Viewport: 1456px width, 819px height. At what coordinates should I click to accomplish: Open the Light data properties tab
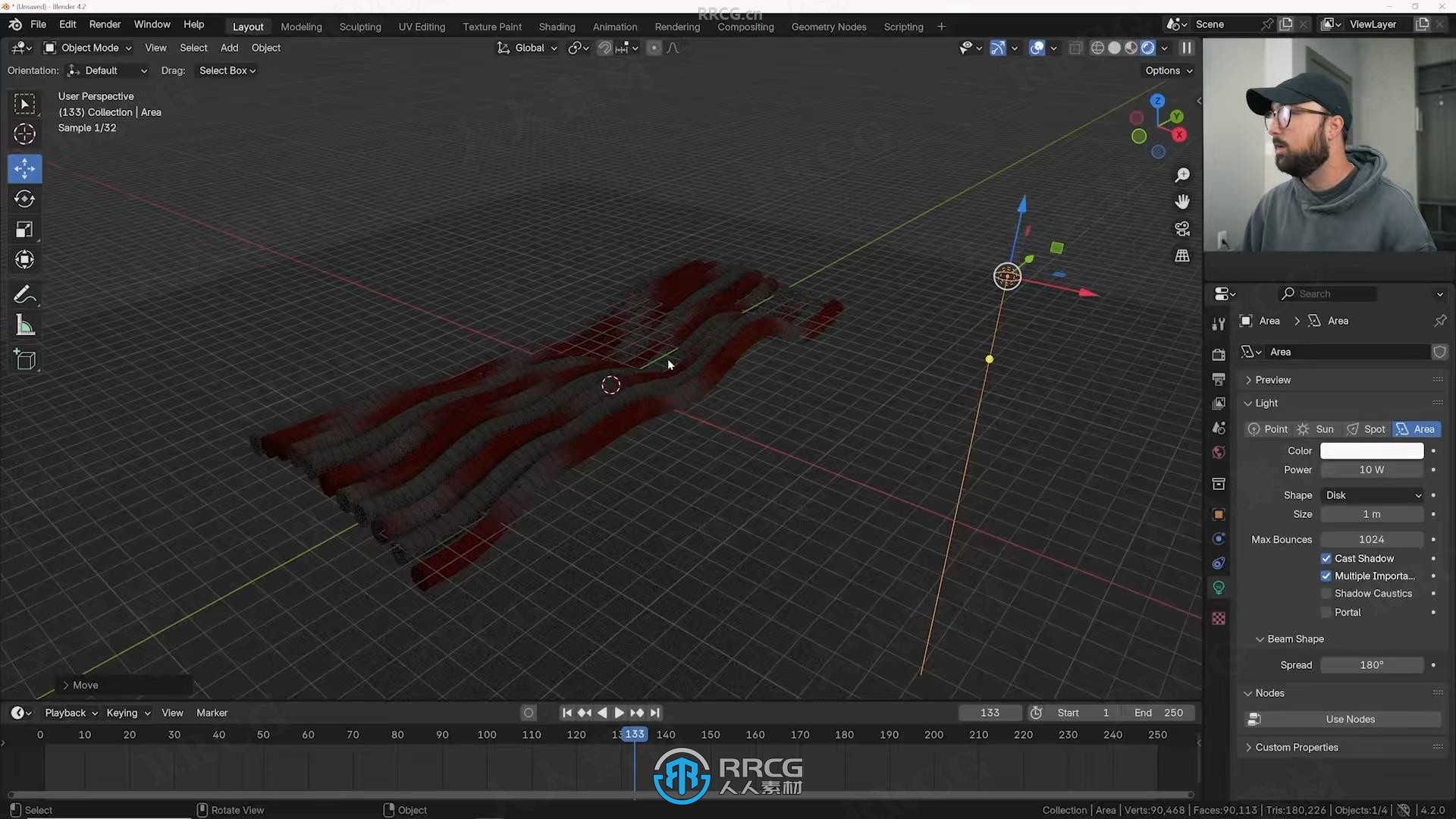(1219, 588)
